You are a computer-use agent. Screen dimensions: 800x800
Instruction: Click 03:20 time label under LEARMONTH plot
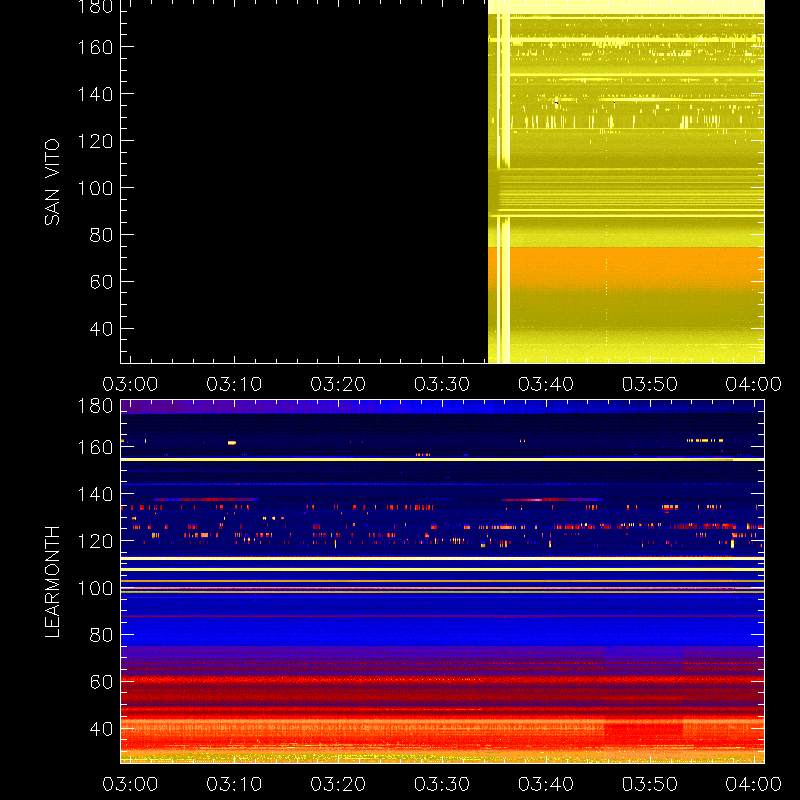(x=338, y=784)
